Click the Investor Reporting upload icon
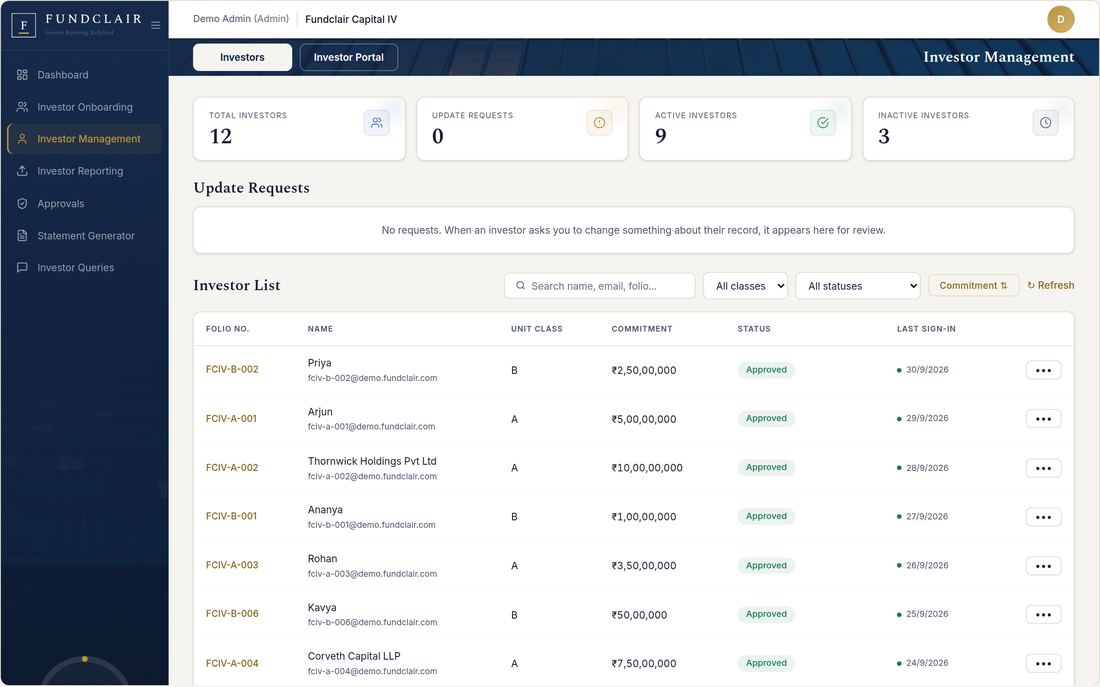The width and height of the screenshot is (1100, 687). coord(22,171)
